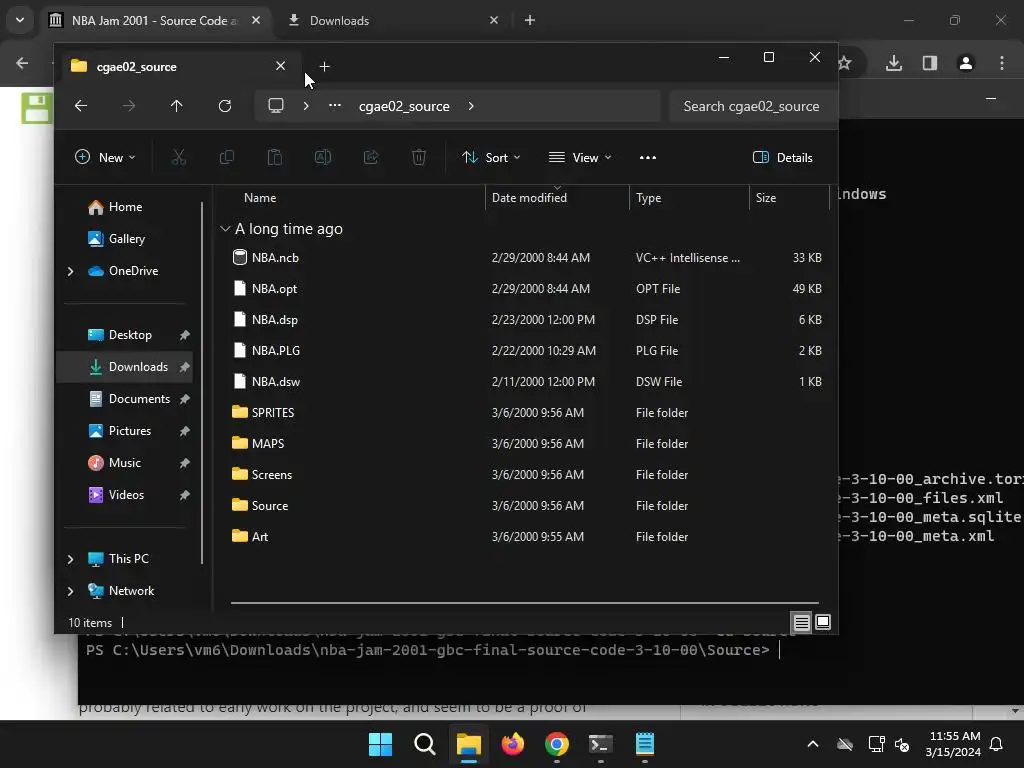This screenshot has width=1024, height=768.
Task: Click the Search cgae02_source field
Action: (754, 106)
